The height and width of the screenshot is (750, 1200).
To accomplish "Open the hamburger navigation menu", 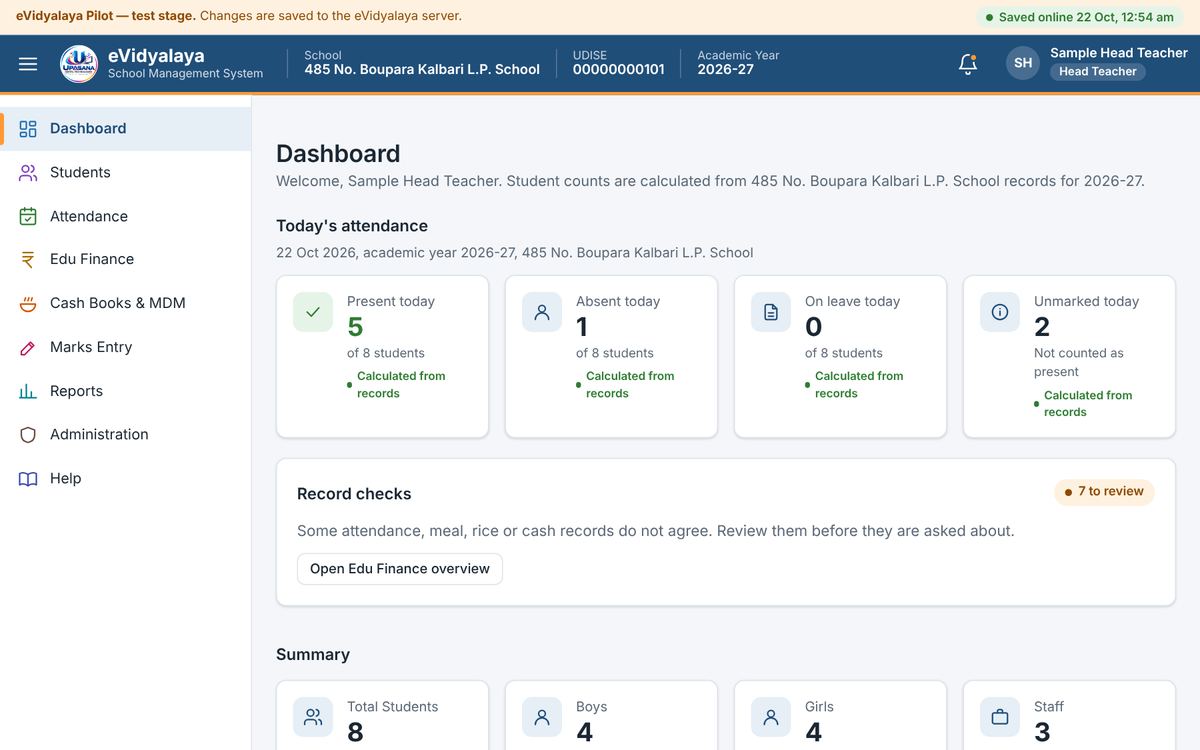I will pyautogui.click(x=28, y=64).
